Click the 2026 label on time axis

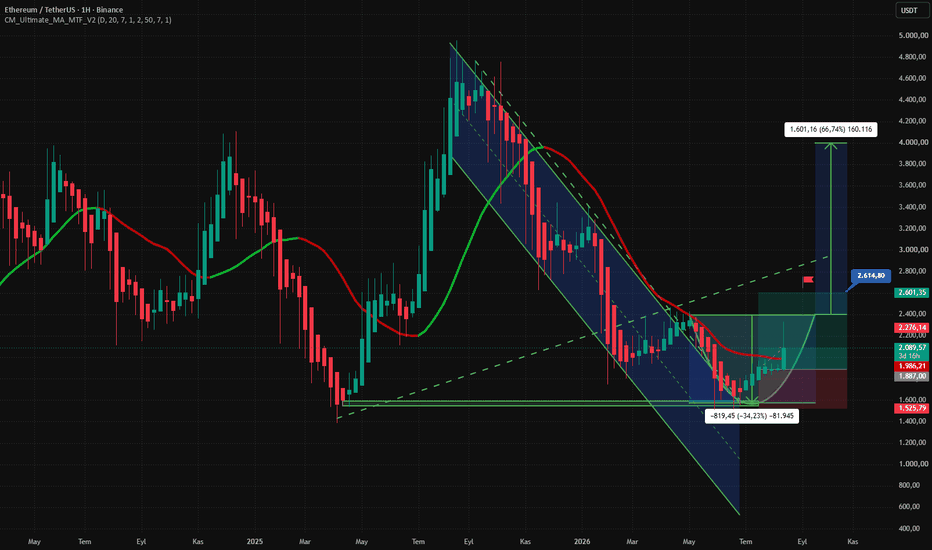pos(582,542)
